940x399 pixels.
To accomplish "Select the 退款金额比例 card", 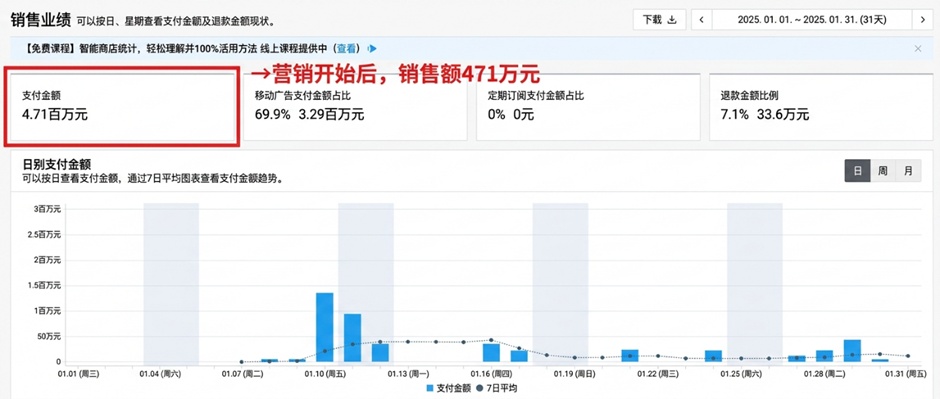I will (821, 107).
